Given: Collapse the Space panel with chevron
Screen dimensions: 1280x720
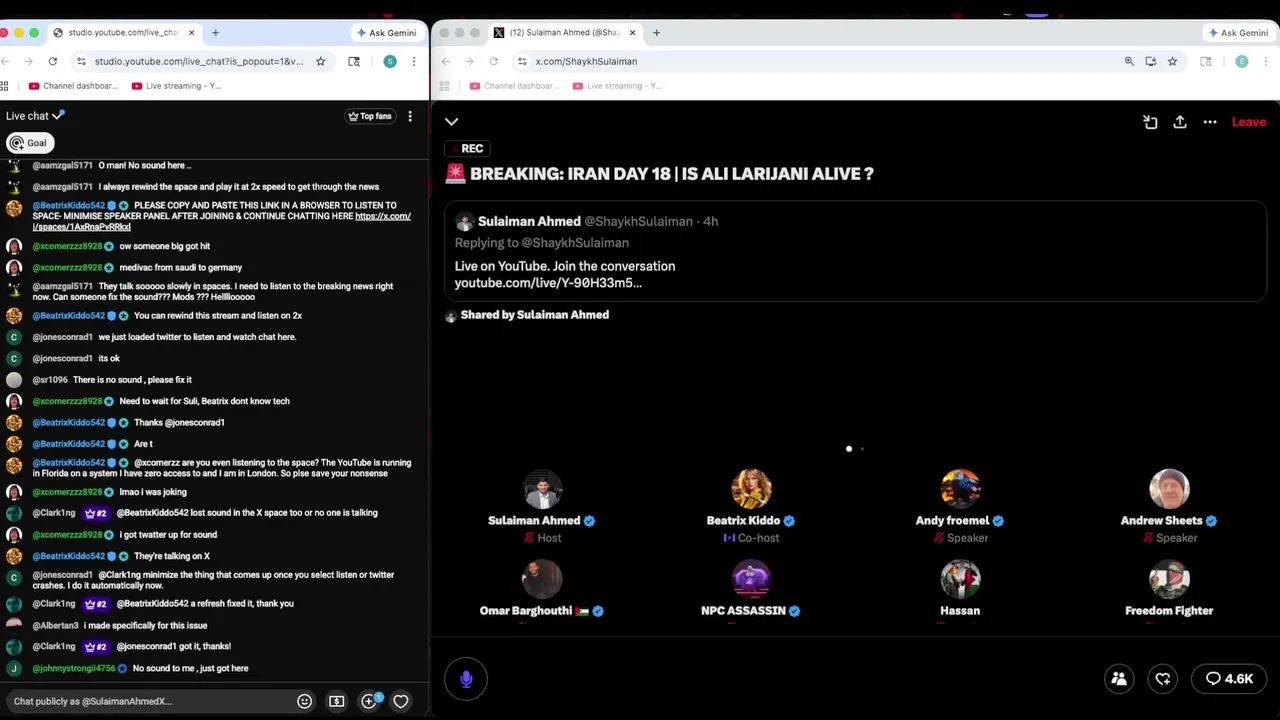Looking at the screenshot, I should [451, 122].
